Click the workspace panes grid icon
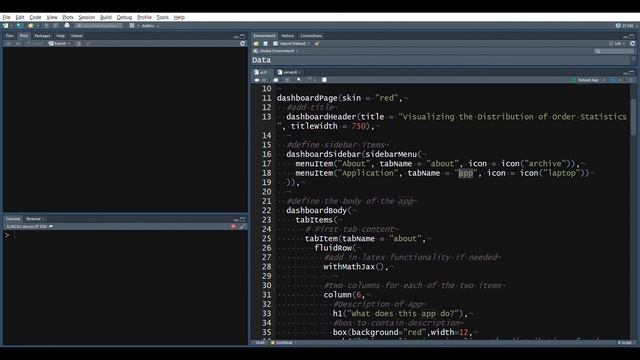The image size is (640, 360). 132,26
